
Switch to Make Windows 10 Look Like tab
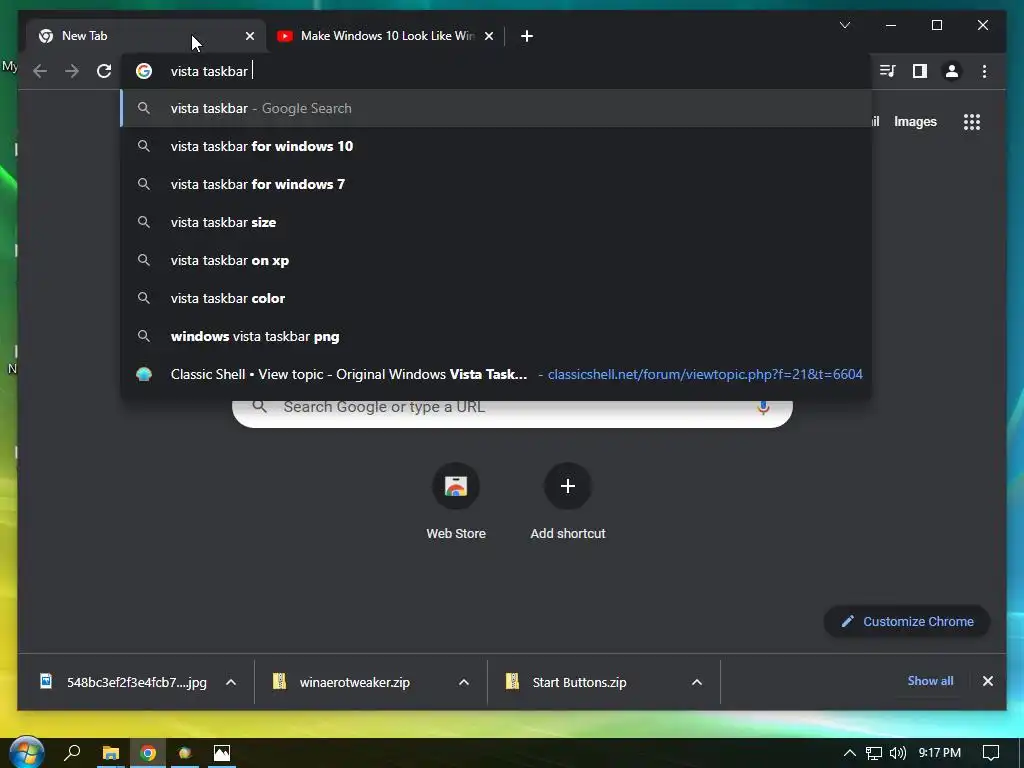[x=385, y=36]
